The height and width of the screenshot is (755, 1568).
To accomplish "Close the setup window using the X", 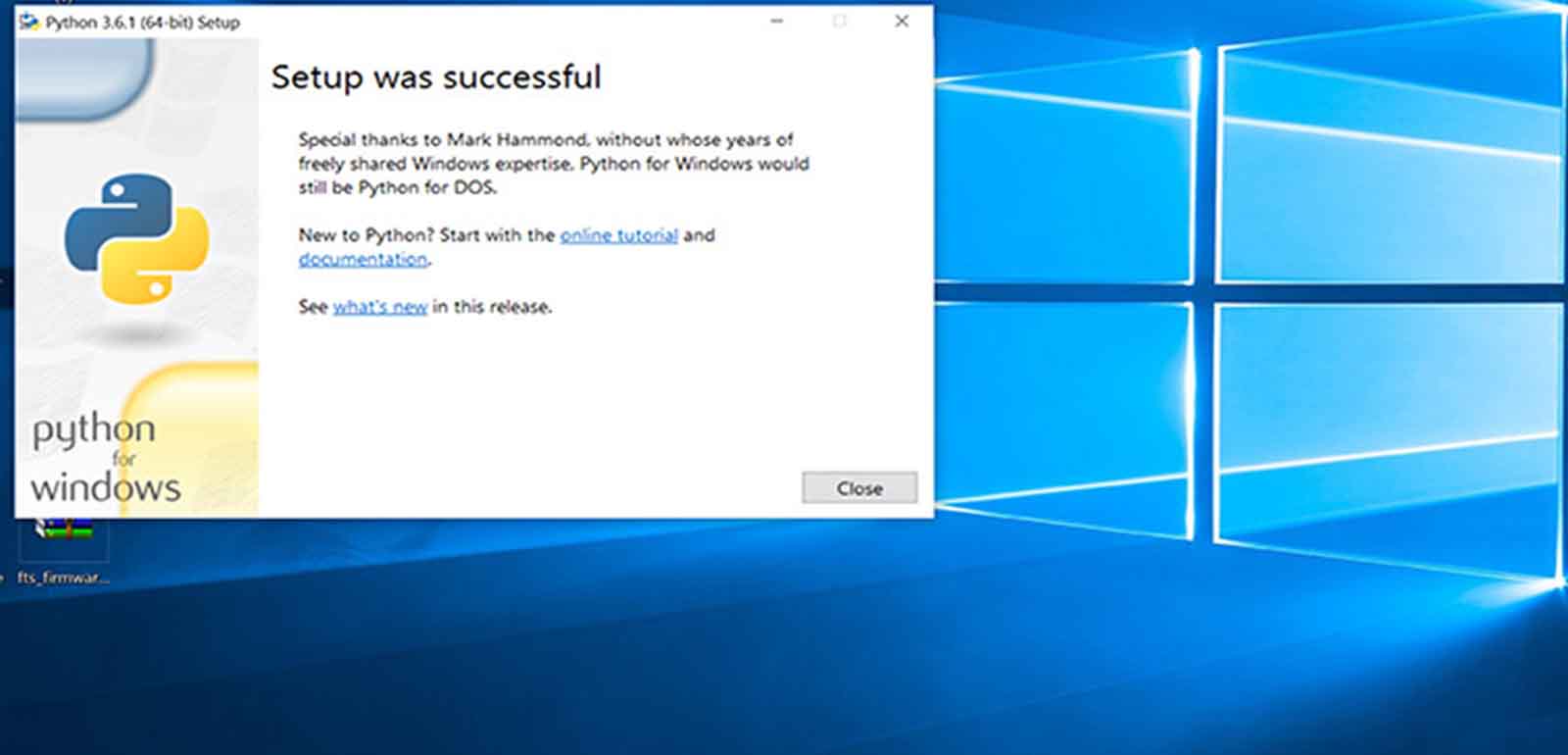I will pyautogui.click(x=902, y=22).
